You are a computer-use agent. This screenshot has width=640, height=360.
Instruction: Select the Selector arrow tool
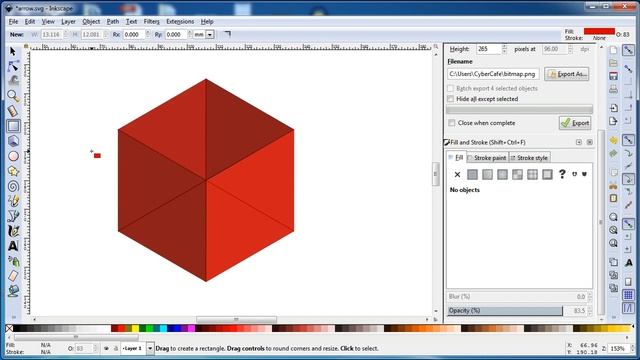click(13, 51)
